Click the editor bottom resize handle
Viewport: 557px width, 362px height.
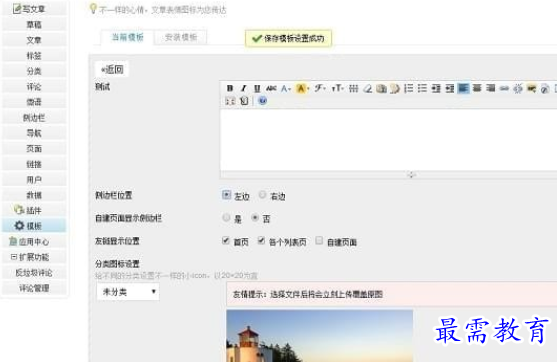(411, 174)
